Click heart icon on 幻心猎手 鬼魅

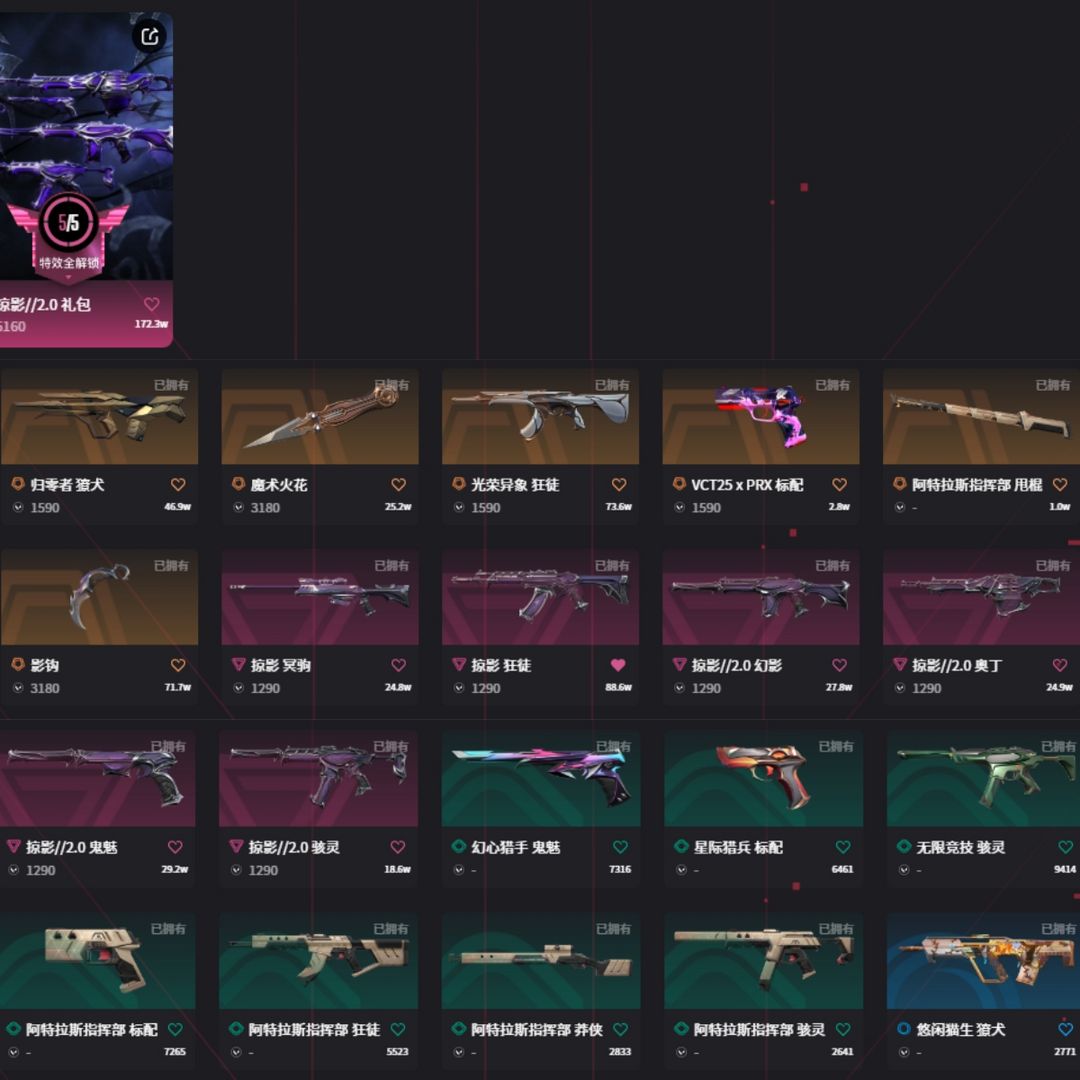[620, 847]
